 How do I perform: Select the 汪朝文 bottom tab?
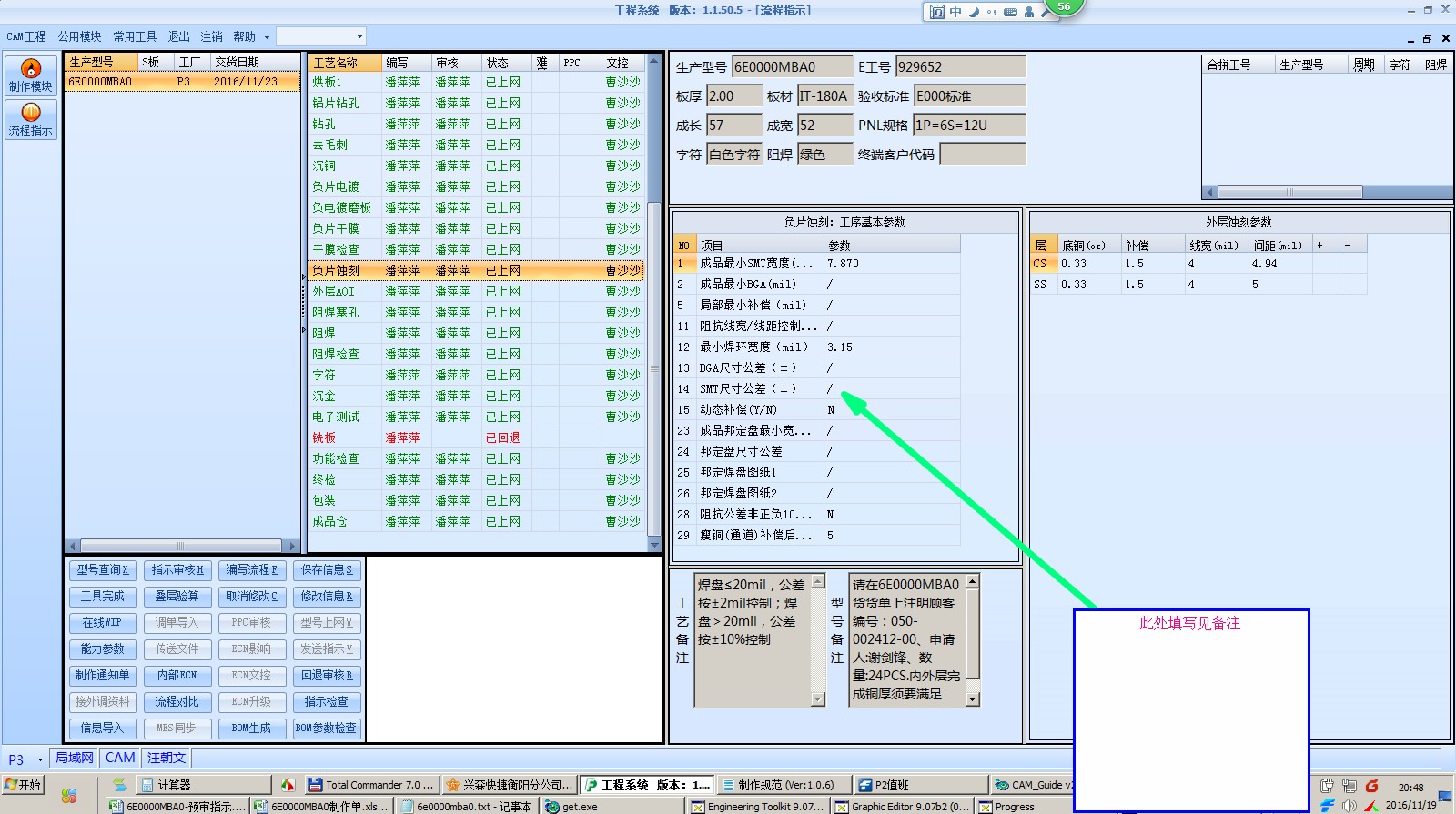[167, 758]
